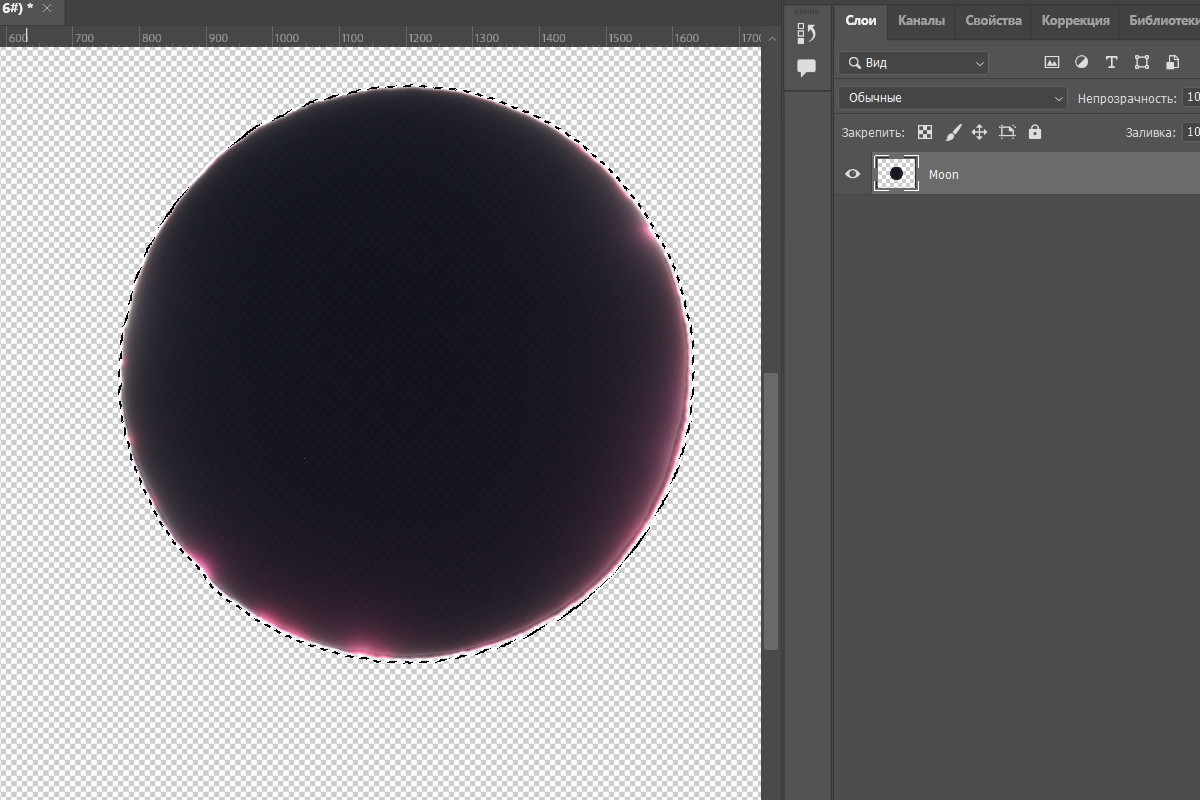Open the blend mode dropdown "Обычные"
This screenshot has height=800, width=1200.
(954, 98)
